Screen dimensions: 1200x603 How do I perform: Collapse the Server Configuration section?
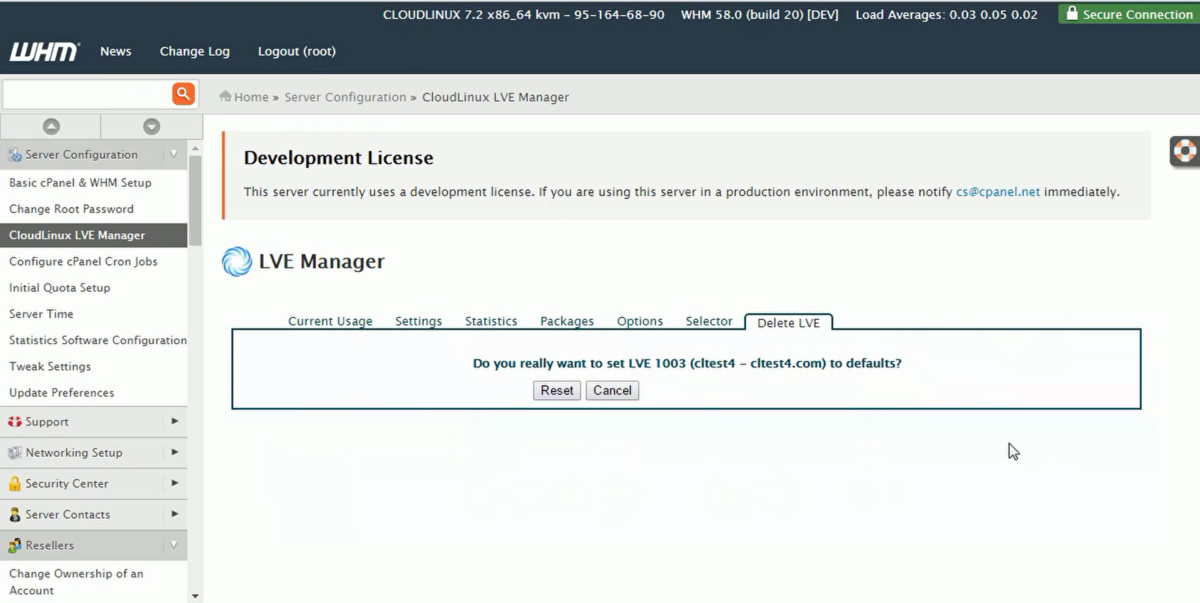[174, 154]
